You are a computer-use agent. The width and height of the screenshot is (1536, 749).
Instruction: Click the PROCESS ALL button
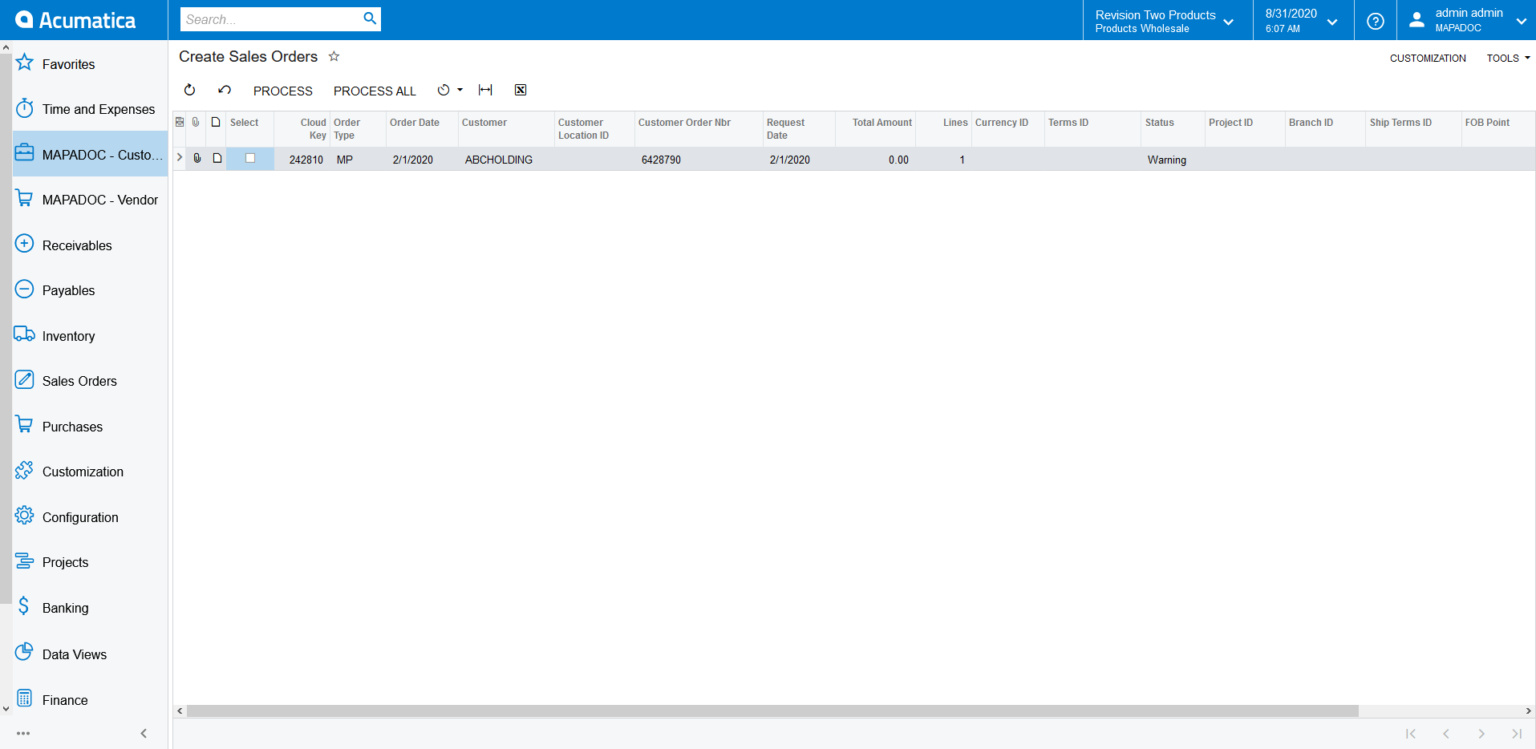pyautogui.click(x=374, y=90)
